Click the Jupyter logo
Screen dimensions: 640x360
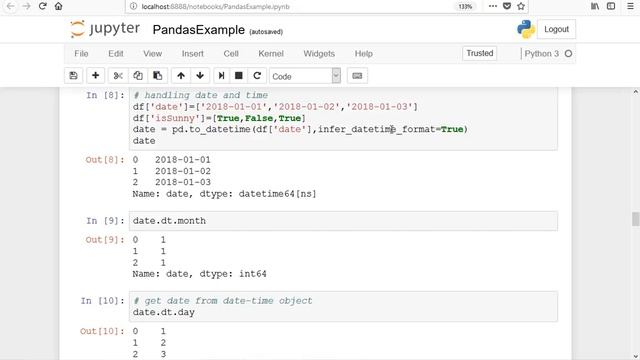[105, 29]
